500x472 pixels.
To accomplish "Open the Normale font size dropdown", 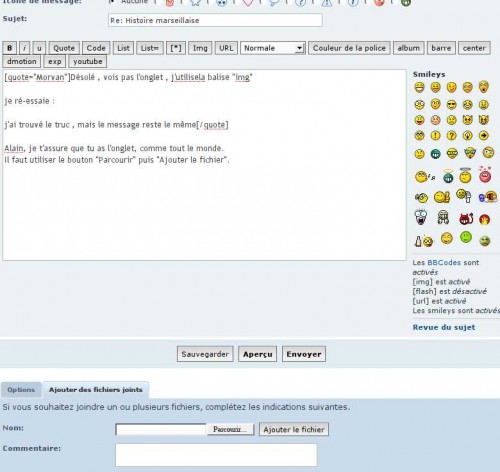I will point(272,48).
